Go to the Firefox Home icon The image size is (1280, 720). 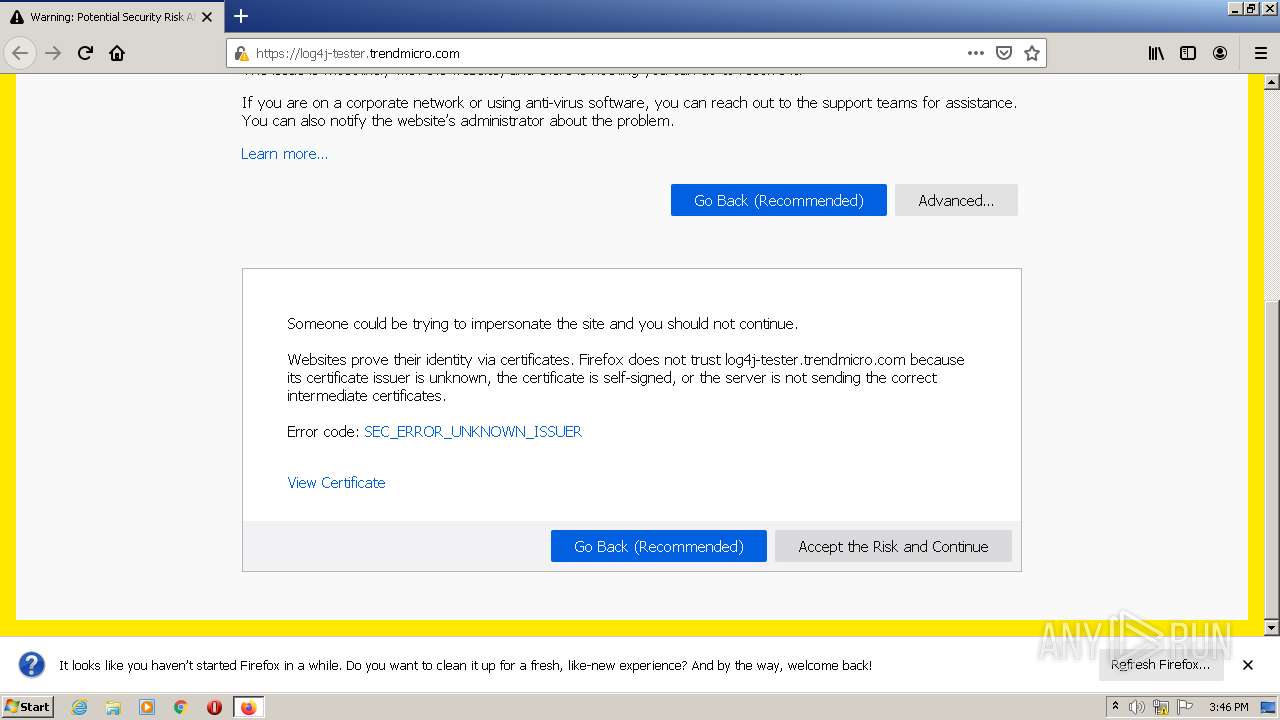117,53
